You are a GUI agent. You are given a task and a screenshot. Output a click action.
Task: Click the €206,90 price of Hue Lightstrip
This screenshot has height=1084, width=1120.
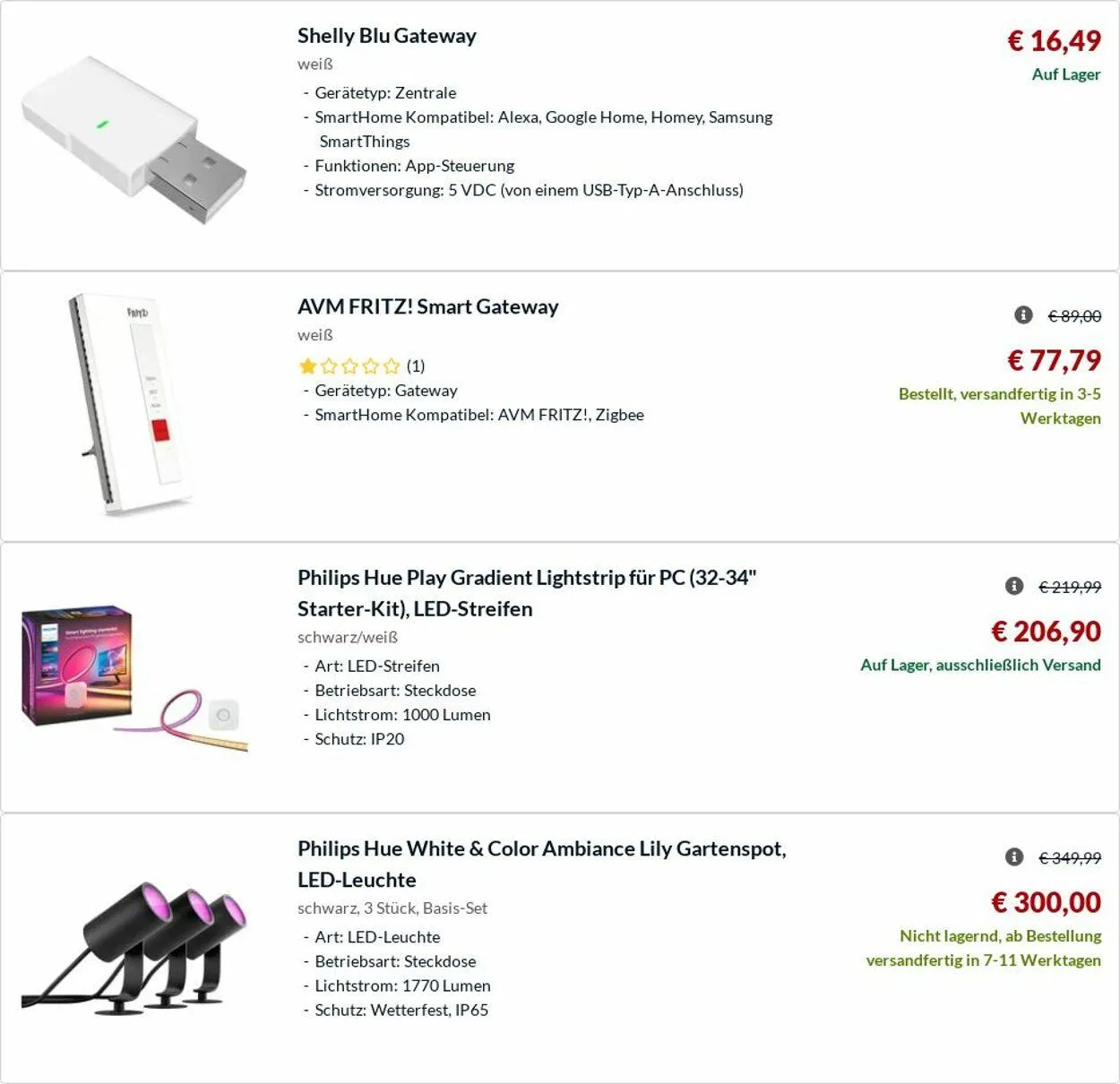pyautogui.click(x=1046, y=632)
